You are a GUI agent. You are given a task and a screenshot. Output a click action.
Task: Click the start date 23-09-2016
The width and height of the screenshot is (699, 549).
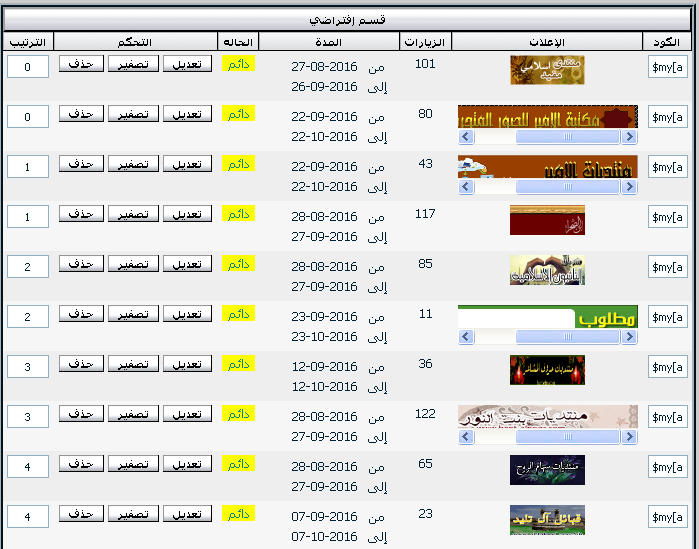click(x=325, y=316)
